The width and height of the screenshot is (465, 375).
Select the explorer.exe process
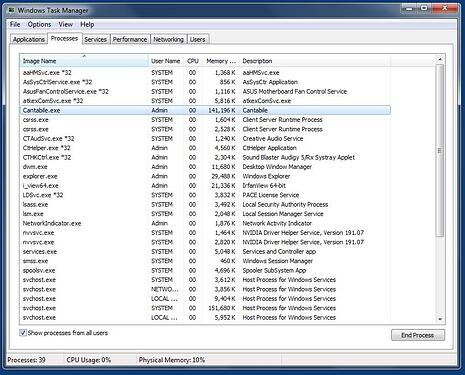click(205, 176)
